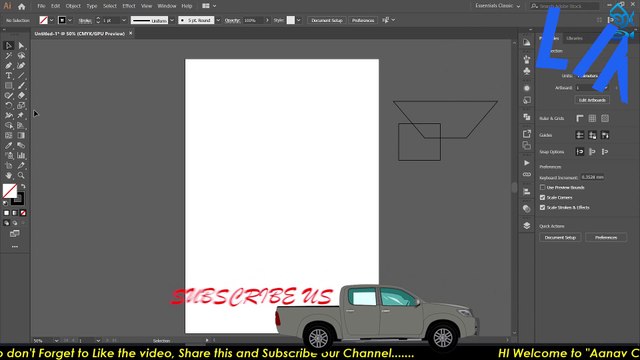Select the Blend tool

(21, 145)
